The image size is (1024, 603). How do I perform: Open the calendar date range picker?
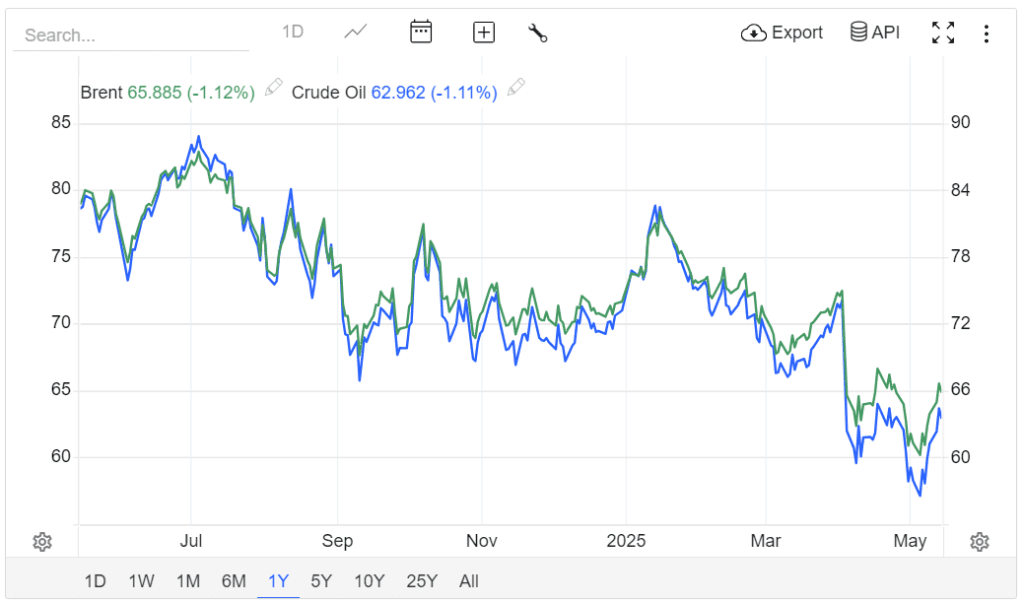[x=421, y=32]
